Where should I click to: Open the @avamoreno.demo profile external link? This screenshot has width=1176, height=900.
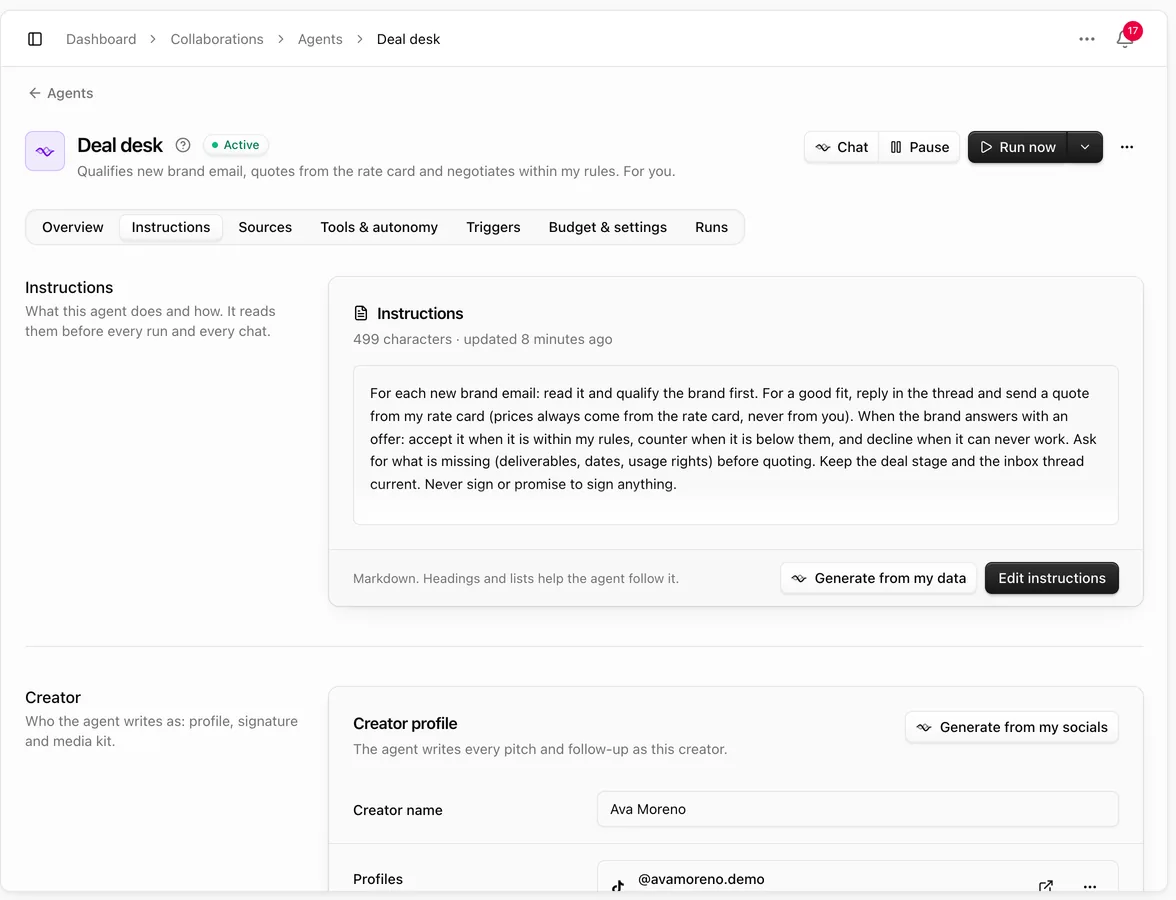point(1046,886)
